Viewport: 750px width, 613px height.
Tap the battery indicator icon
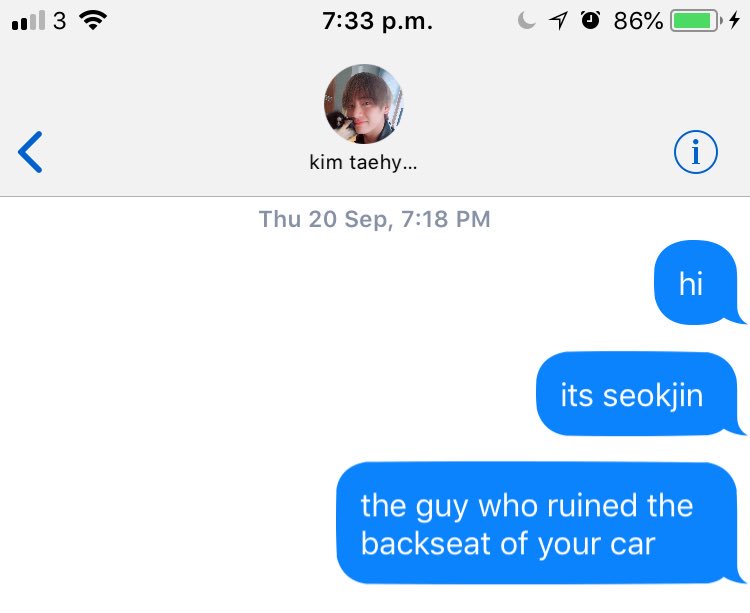click(x=696, y=21)
